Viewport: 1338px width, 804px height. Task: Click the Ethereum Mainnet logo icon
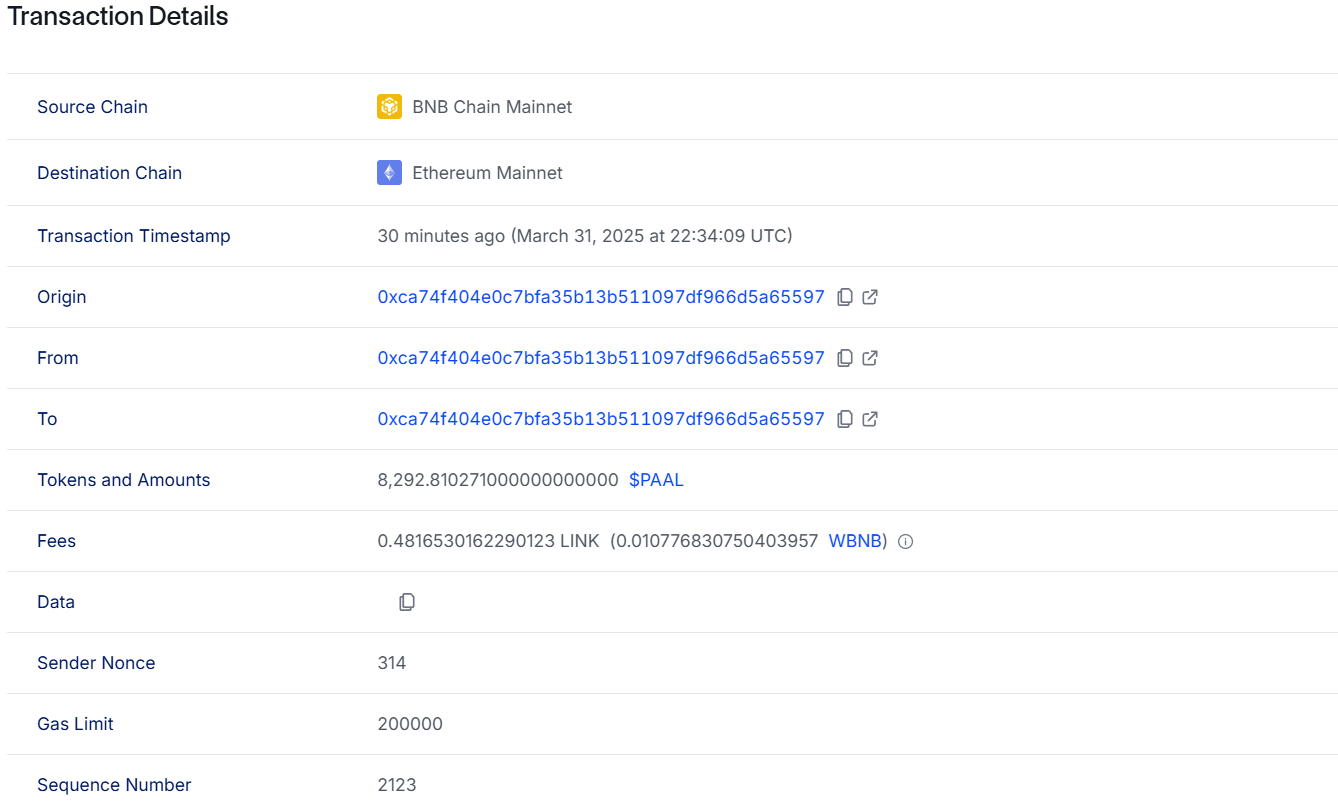point(389,173)
